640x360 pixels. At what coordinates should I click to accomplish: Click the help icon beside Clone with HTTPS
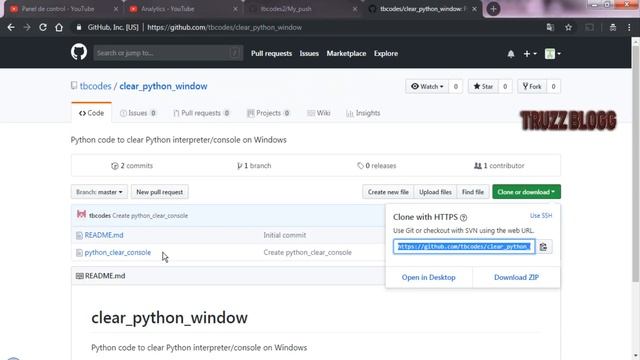point(463,218)
